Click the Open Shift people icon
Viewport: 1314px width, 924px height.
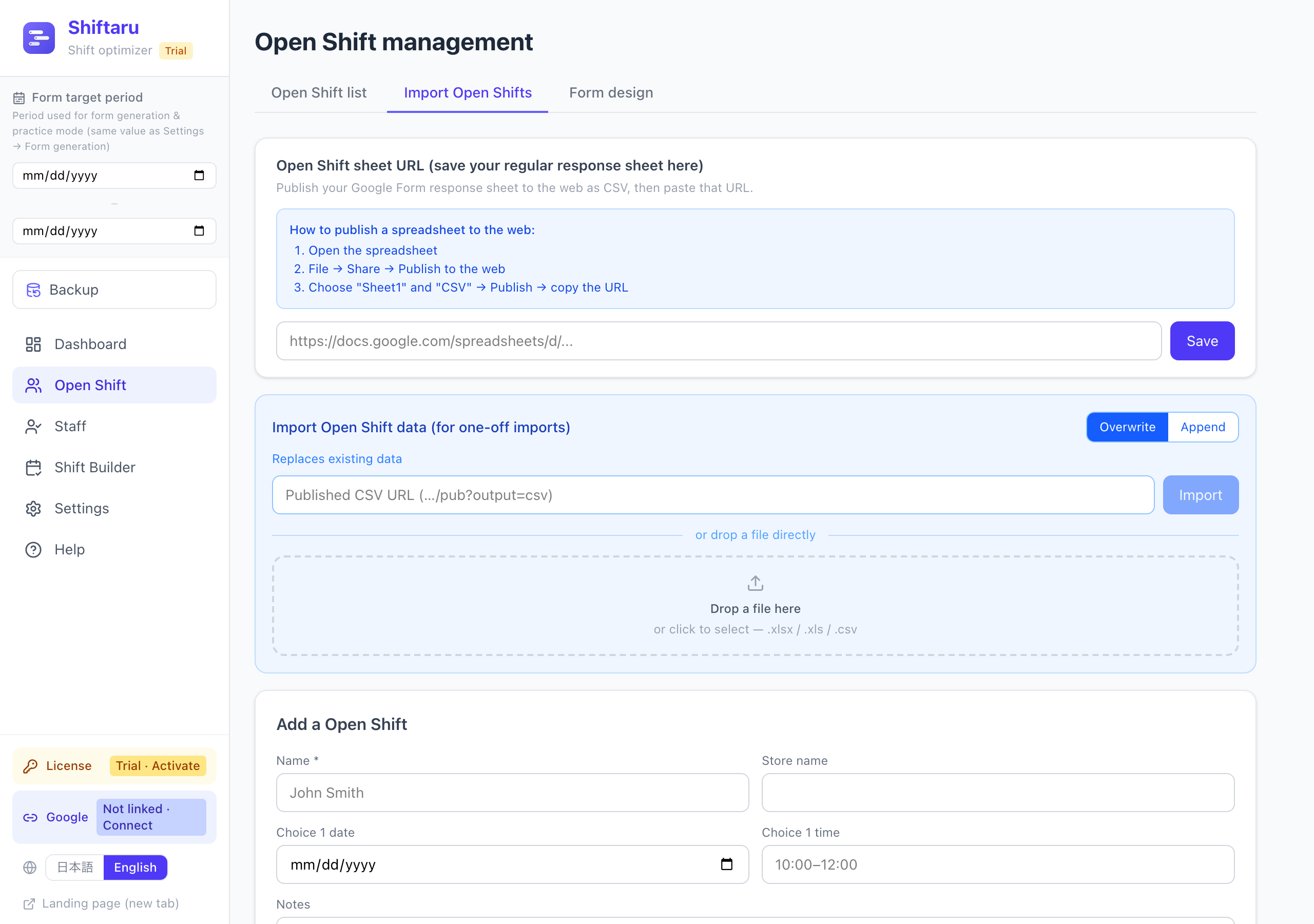[33, 386]
